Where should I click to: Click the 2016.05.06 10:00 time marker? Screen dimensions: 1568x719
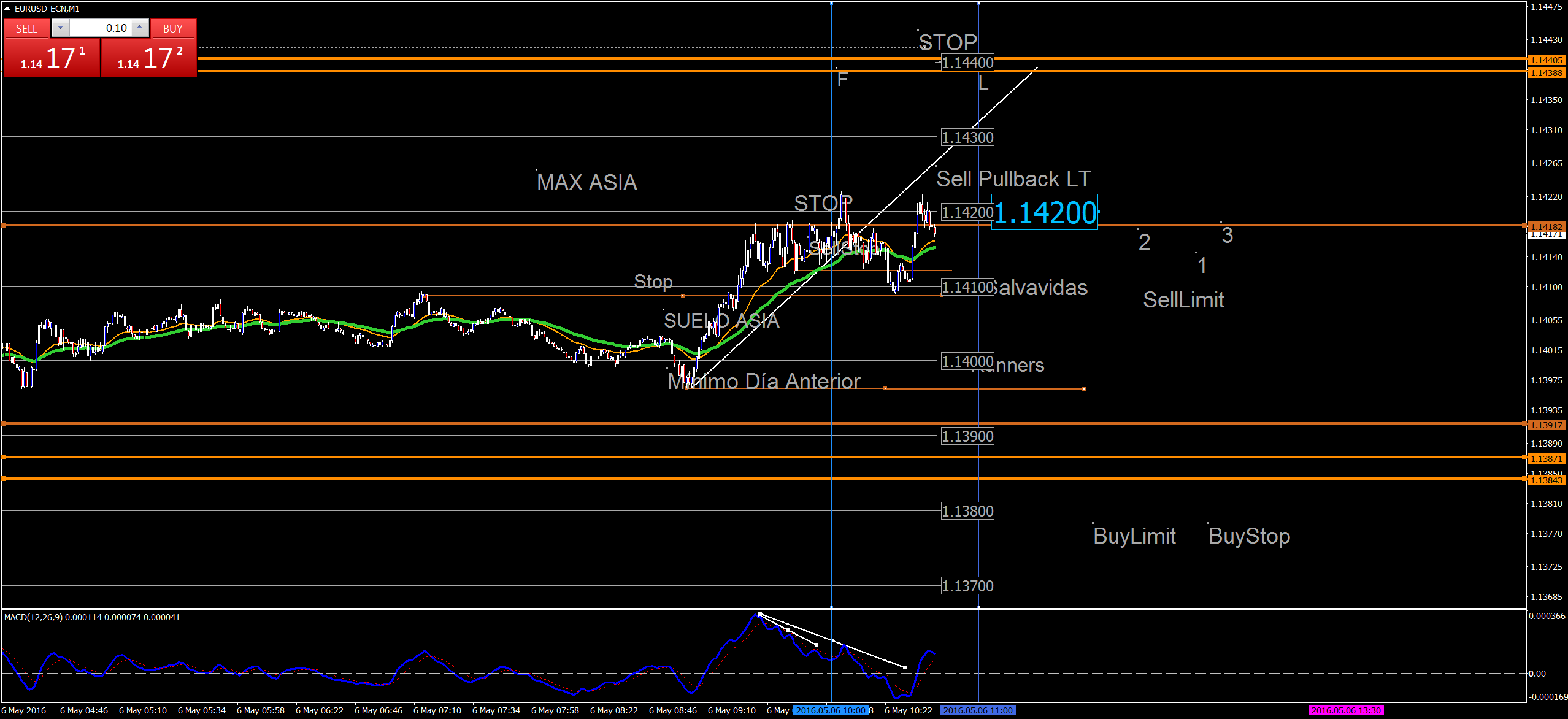831,710
